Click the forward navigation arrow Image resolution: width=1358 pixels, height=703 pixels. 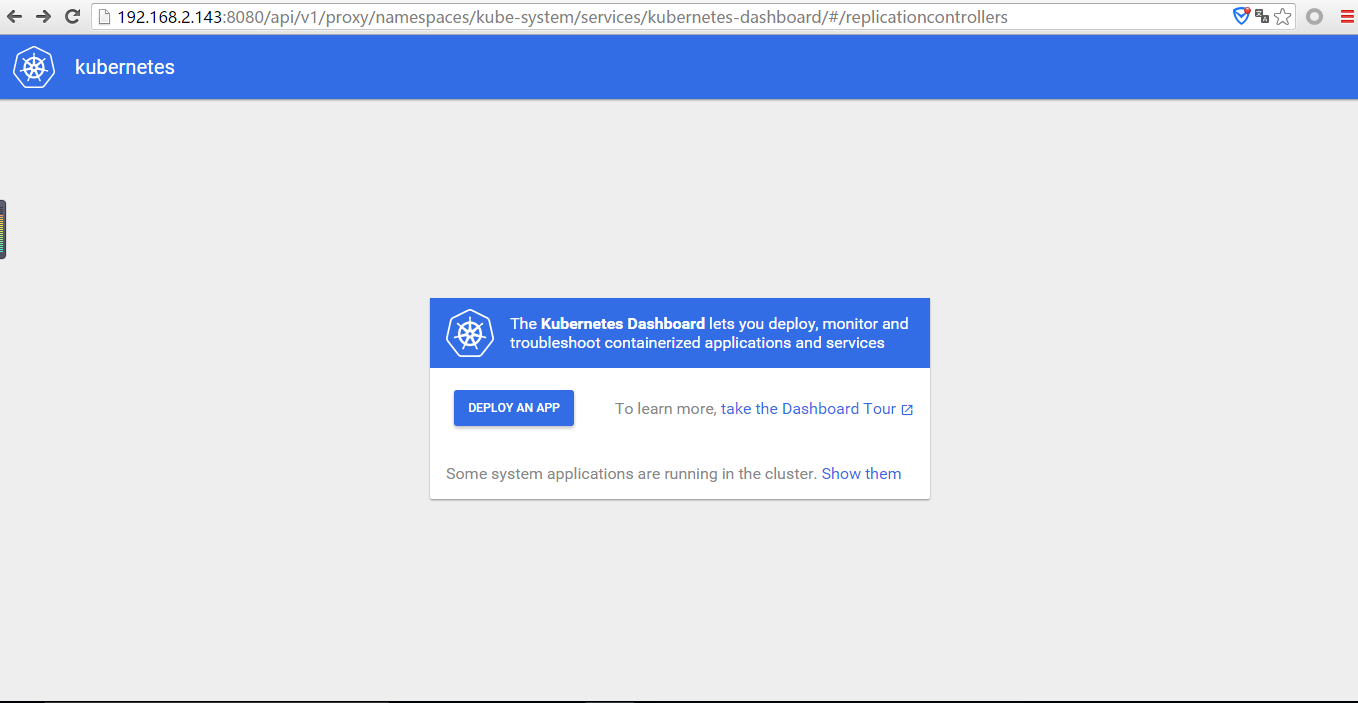[42, 16]
